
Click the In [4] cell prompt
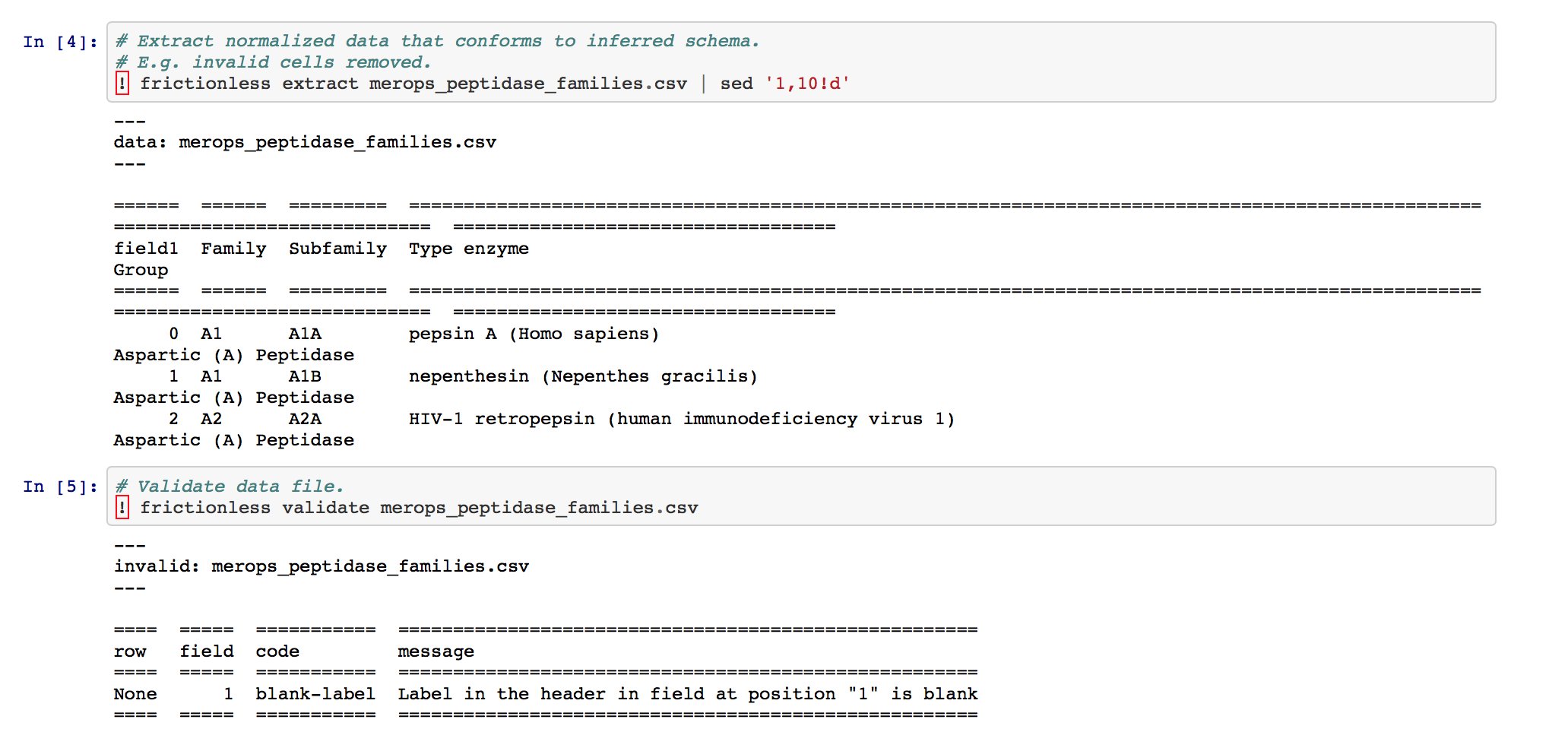[x=60, y=42]
